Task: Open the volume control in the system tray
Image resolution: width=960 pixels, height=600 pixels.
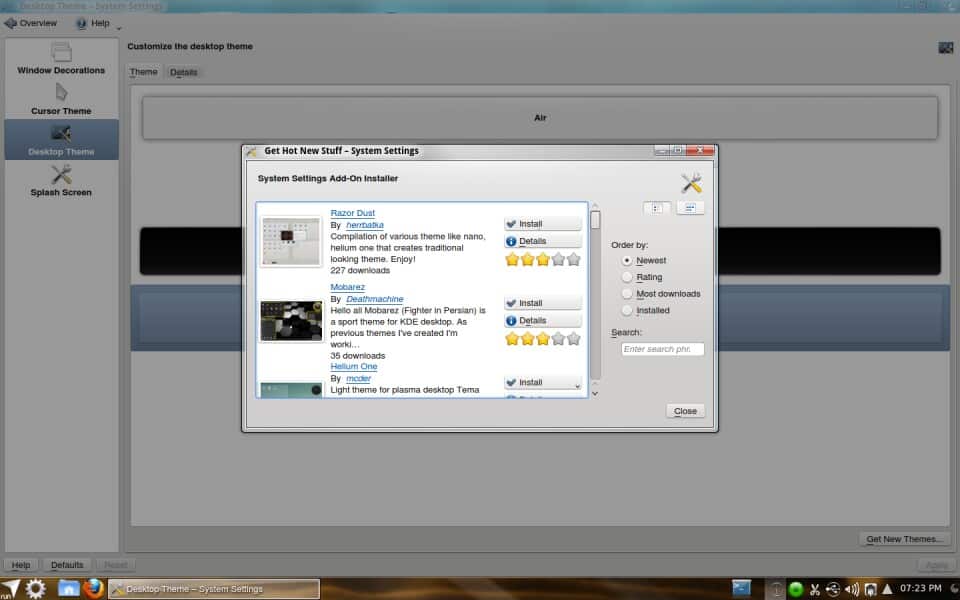Action: tap(852, 590)
